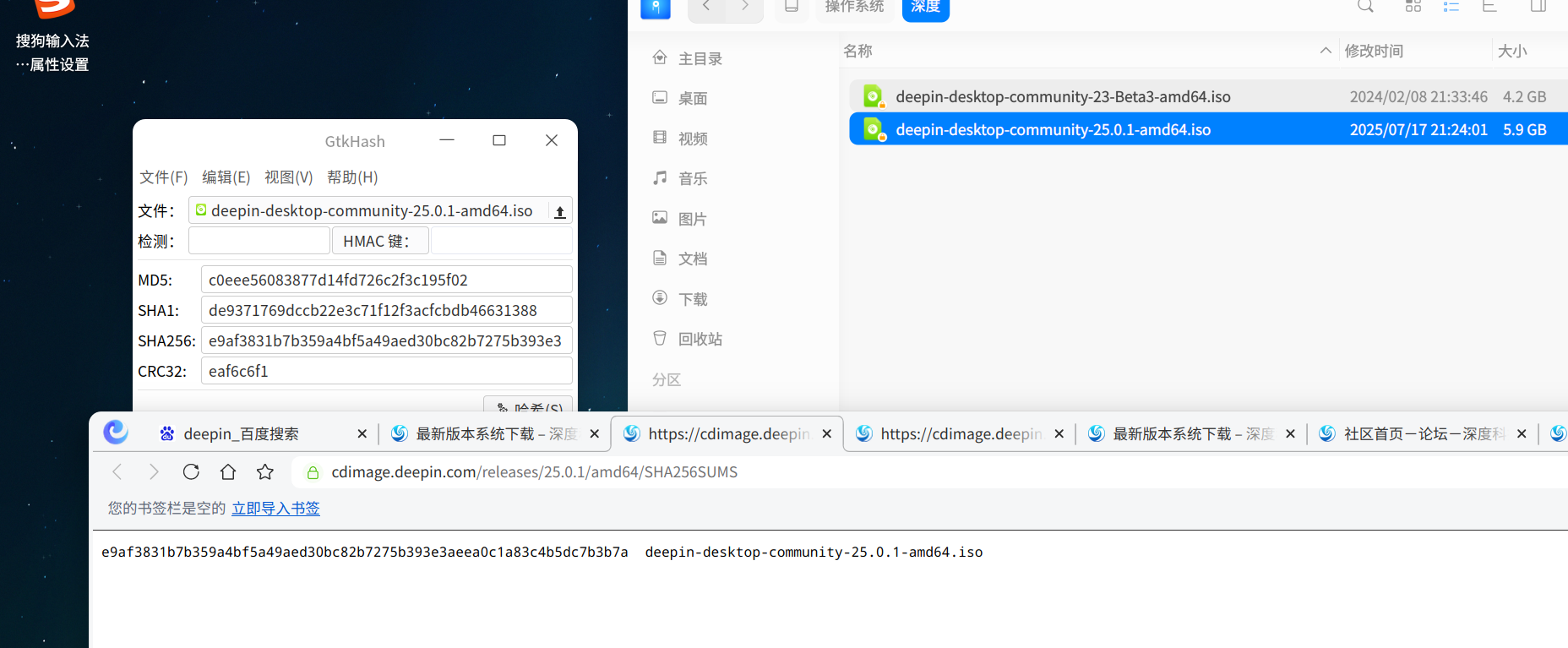
Task: Bookmark the page with the star icon
Action: [x=265, y=471]
